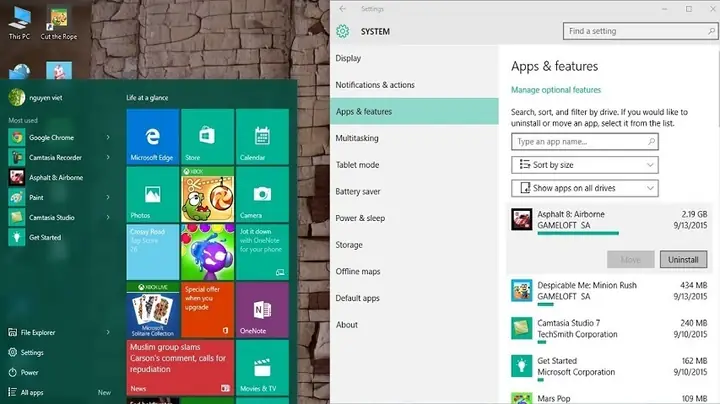This screenshot has height=404, width=720.
Task: Open Microsoft Edge tile in Start menu
Action: point(152,136)
